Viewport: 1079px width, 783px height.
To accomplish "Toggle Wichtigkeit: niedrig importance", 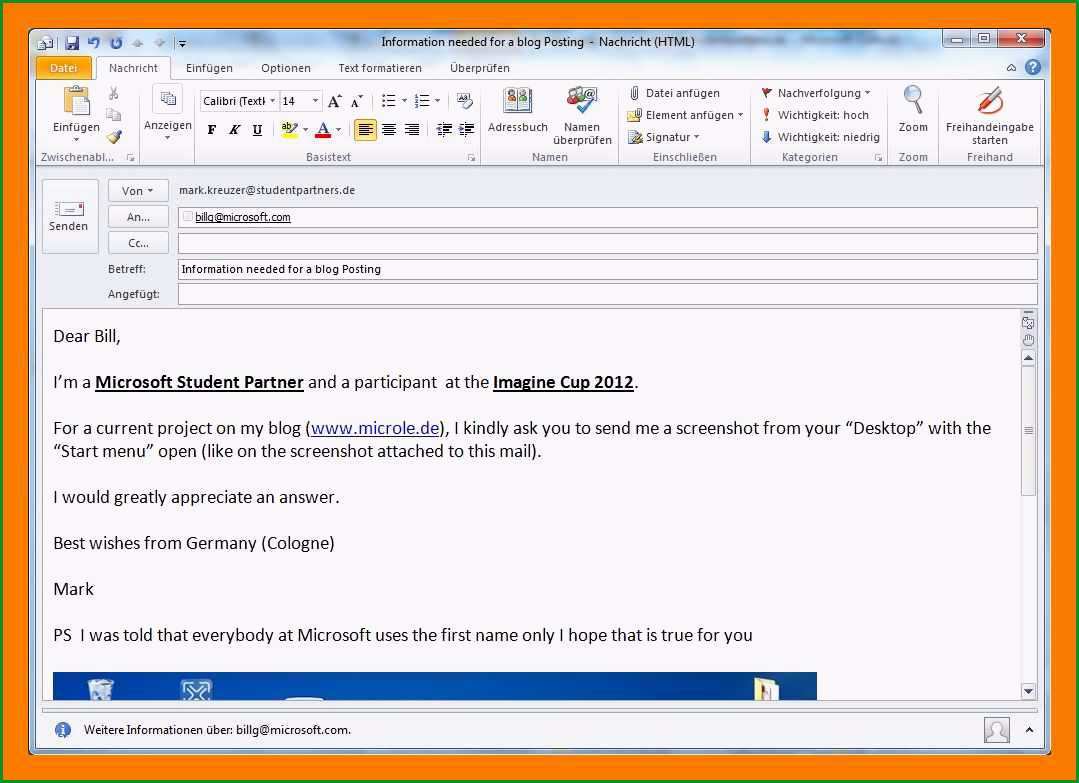I will click(x=820, y=137).
